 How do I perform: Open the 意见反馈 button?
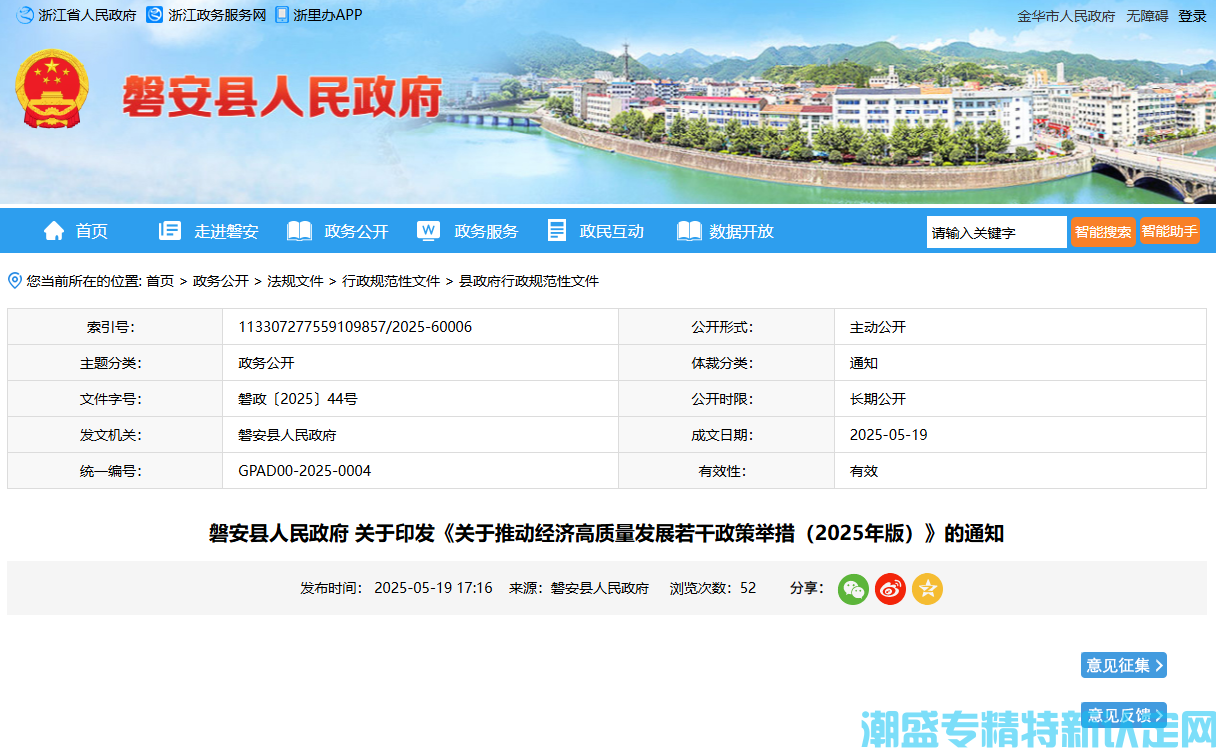1124,715
